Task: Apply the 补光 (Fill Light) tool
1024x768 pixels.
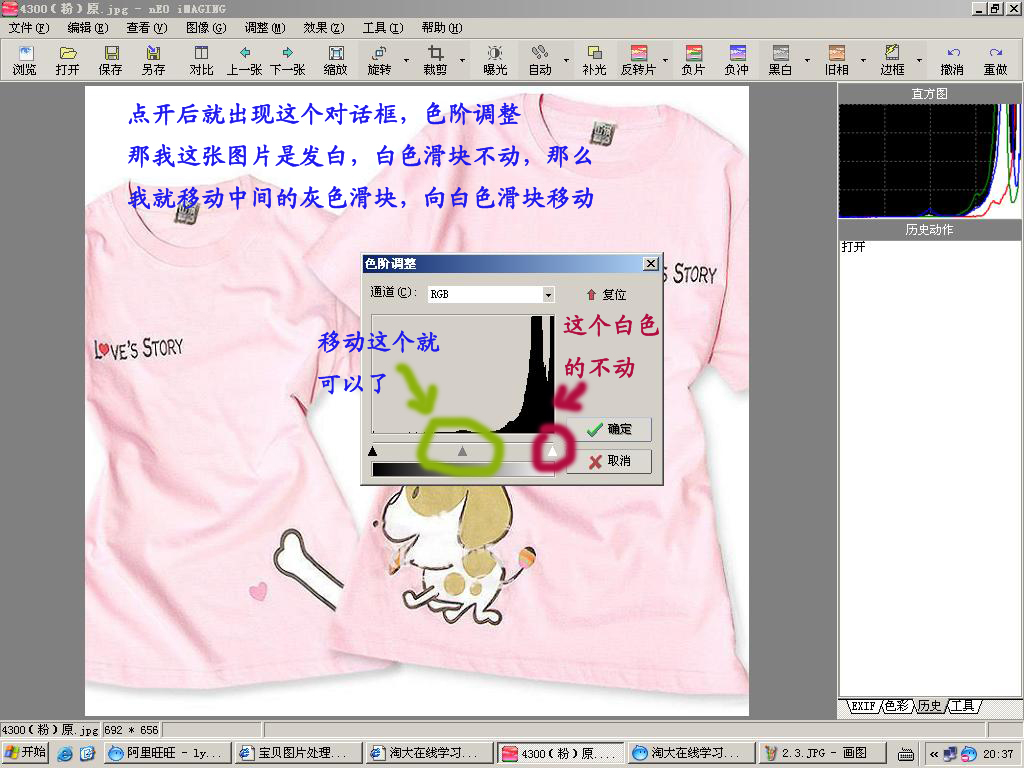Action: click(x=594, y=60)
